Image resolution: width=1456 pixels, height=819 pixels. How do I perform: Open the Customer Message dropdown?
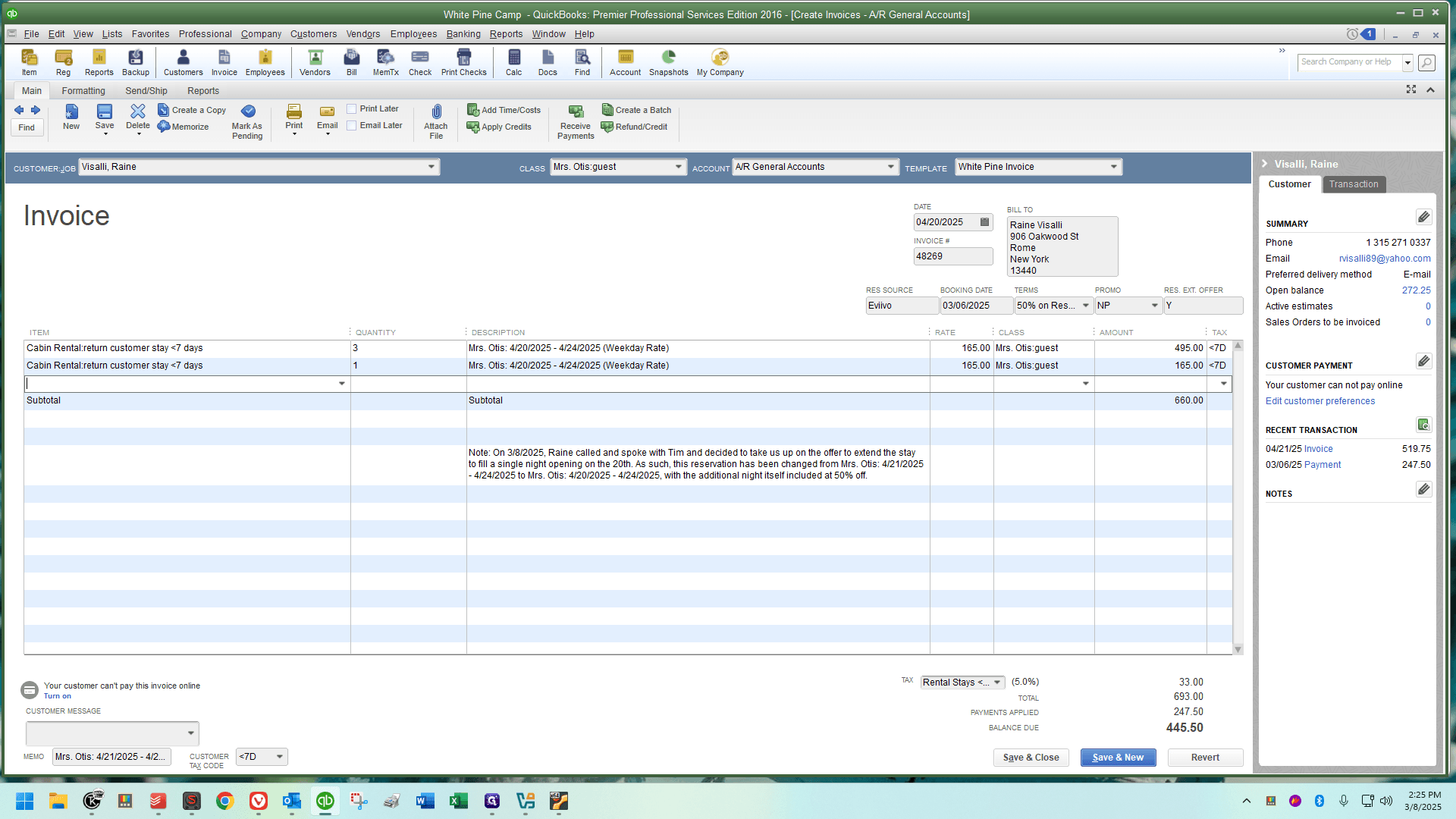(x=190, y=733)
